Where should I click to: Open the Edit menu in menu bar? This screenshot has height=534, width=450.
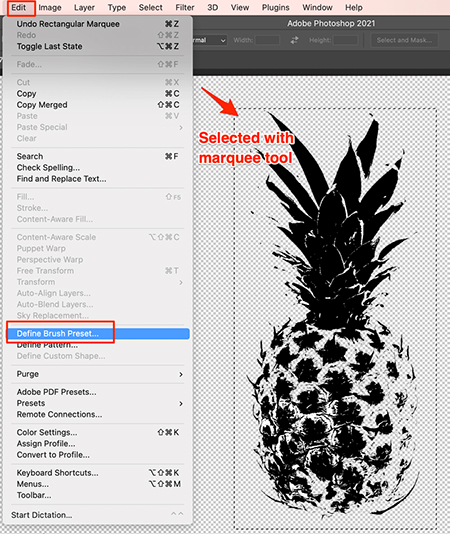pyautogui.click(x=18, y=7)
